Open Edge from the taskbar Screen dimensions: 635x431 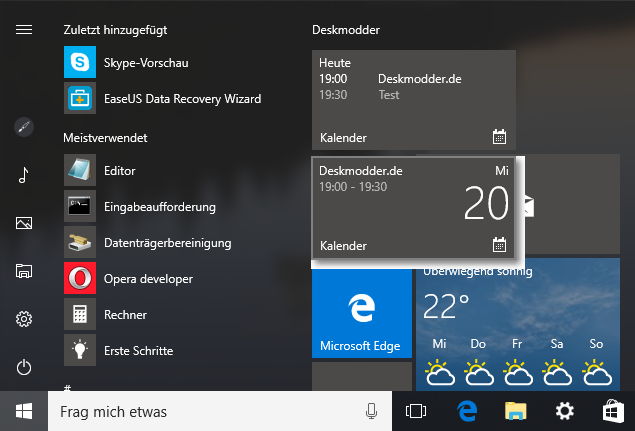[x=467, y=411]
